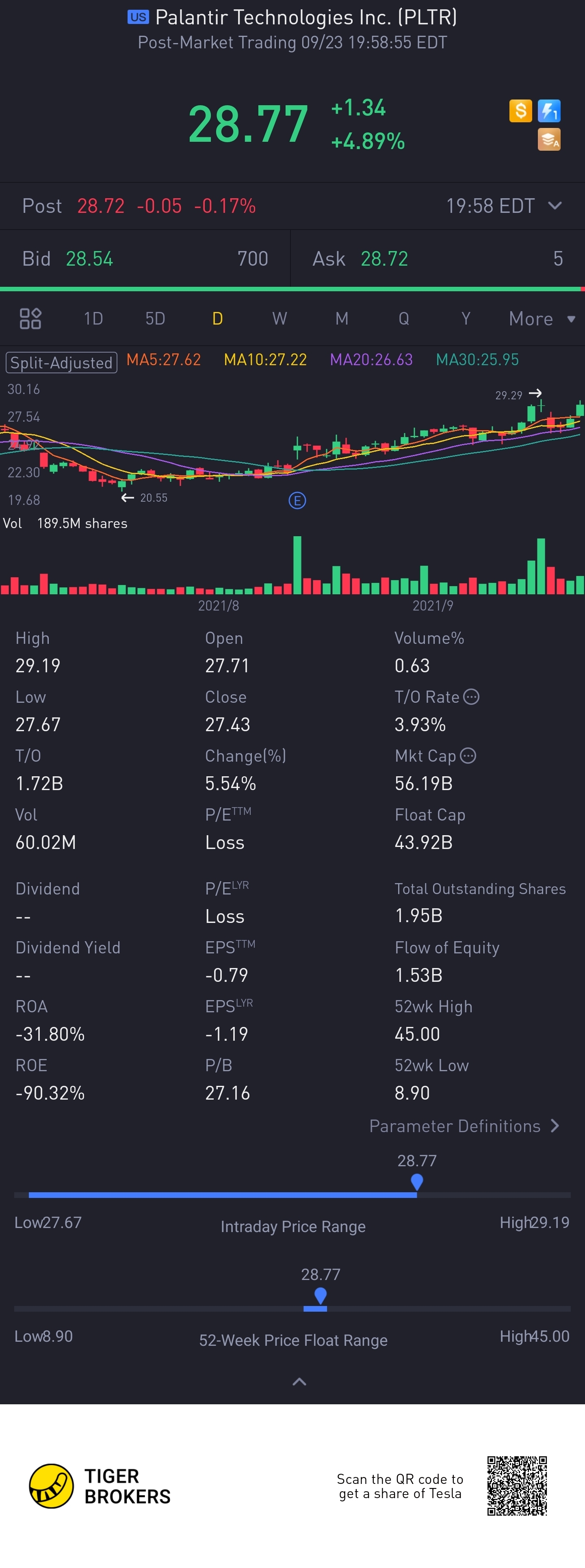The image size is (585, 1568).
Task: Select the W weekly chart tab
Action: [279, 318]
